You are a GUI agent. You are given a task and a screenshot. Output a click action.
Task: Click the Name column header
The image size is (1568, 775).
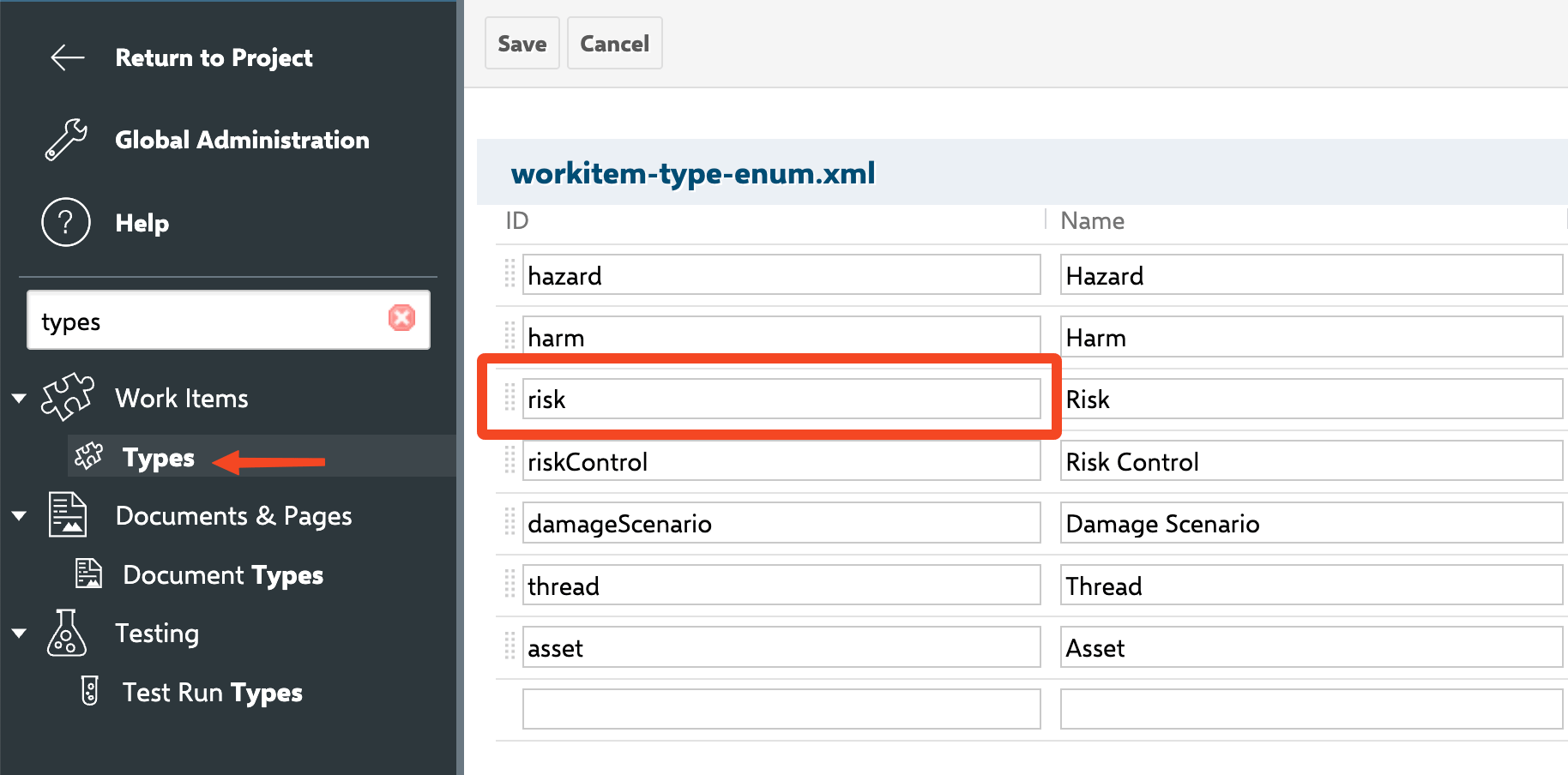pyautogui.click(x=1092, y=220)
